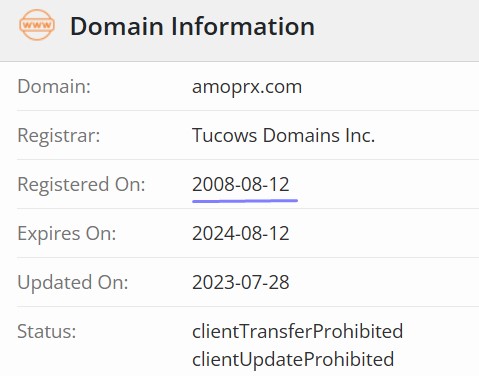Click the Registrar: label
The height and width of the screenshot is (376, 479).
[x=59, y=136]
